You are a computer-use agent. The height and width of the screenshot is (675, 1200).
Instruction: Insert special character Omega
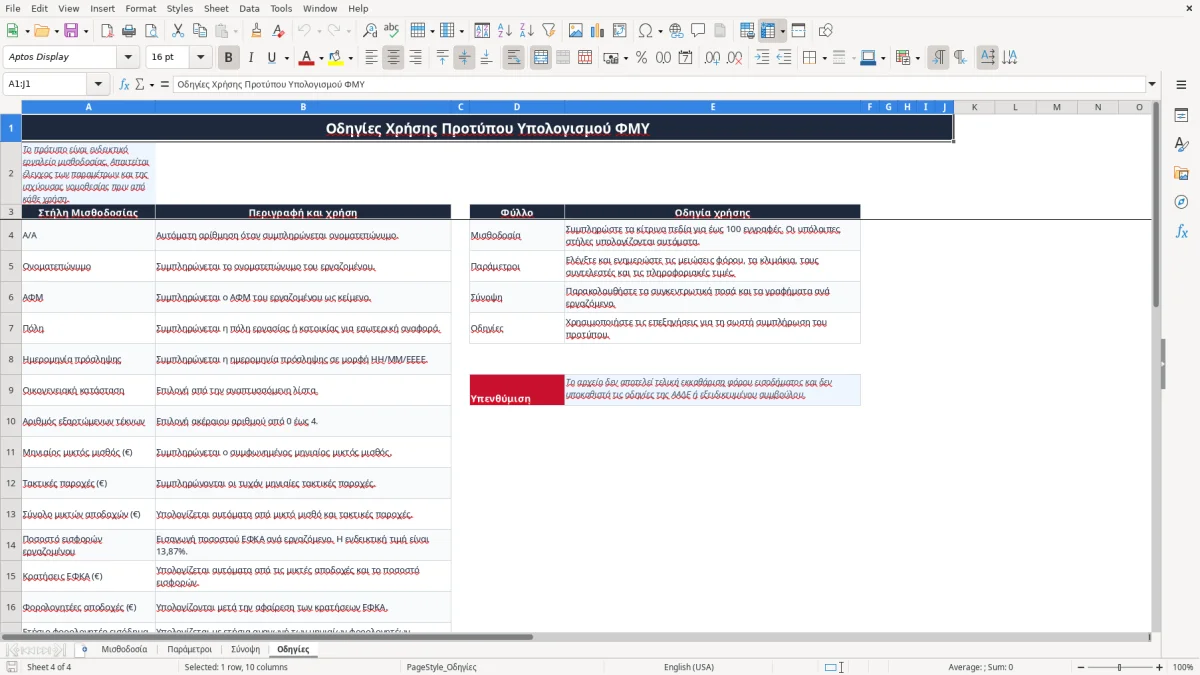pos(645,31)
